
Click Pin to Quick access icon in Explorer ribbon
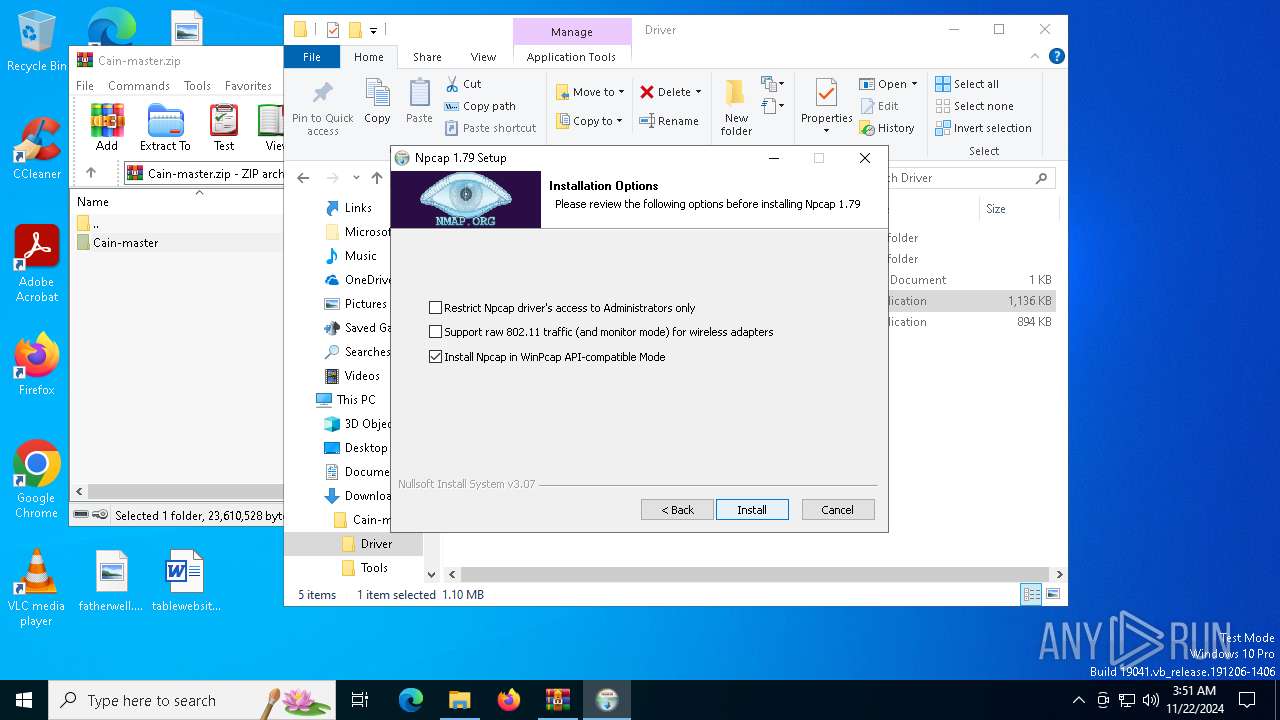tap(323, 108)
